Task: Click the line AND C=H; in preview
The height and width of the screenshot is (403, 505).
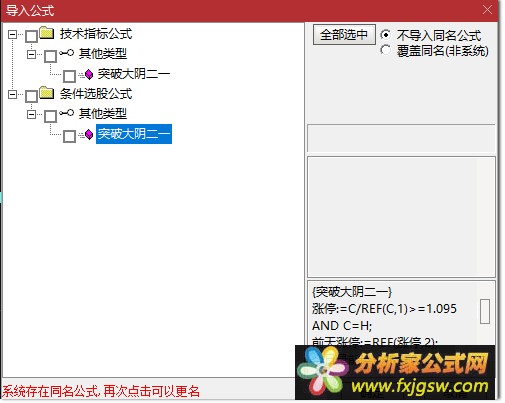Action: pos(342,325)
